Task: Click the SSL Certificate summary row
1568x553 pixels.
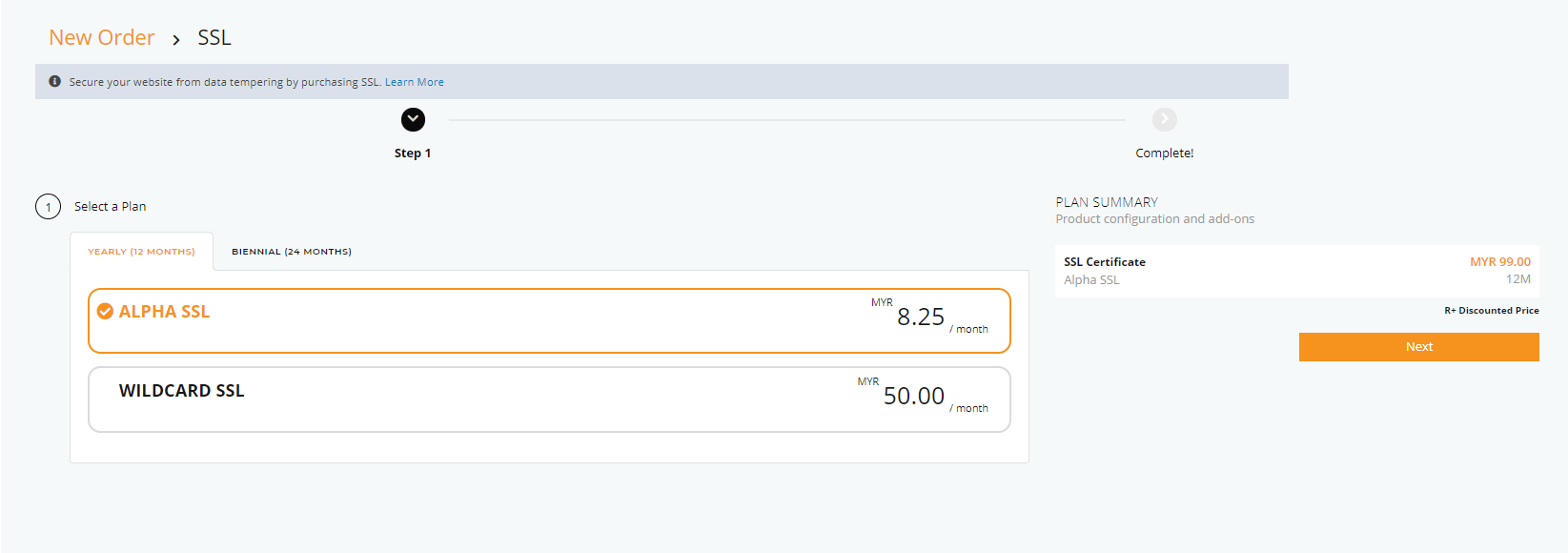Action: [1297, 271]
